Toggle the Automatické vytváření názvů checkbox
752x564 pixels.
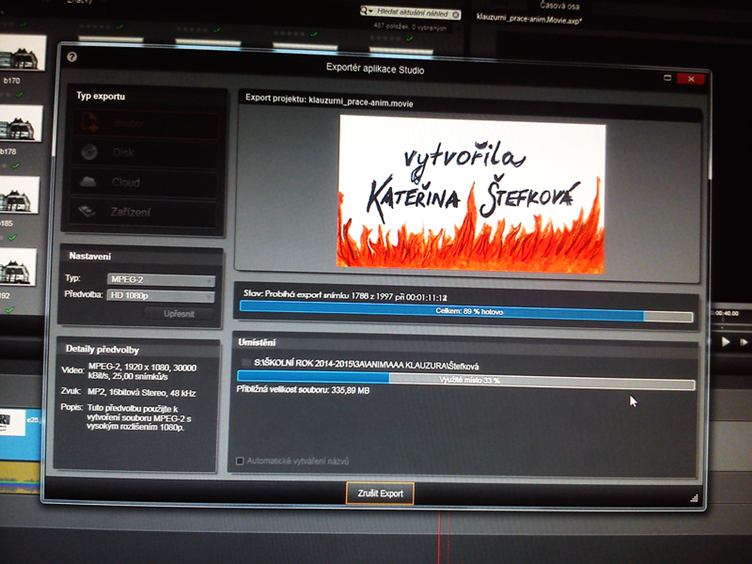tap(240, 461)
